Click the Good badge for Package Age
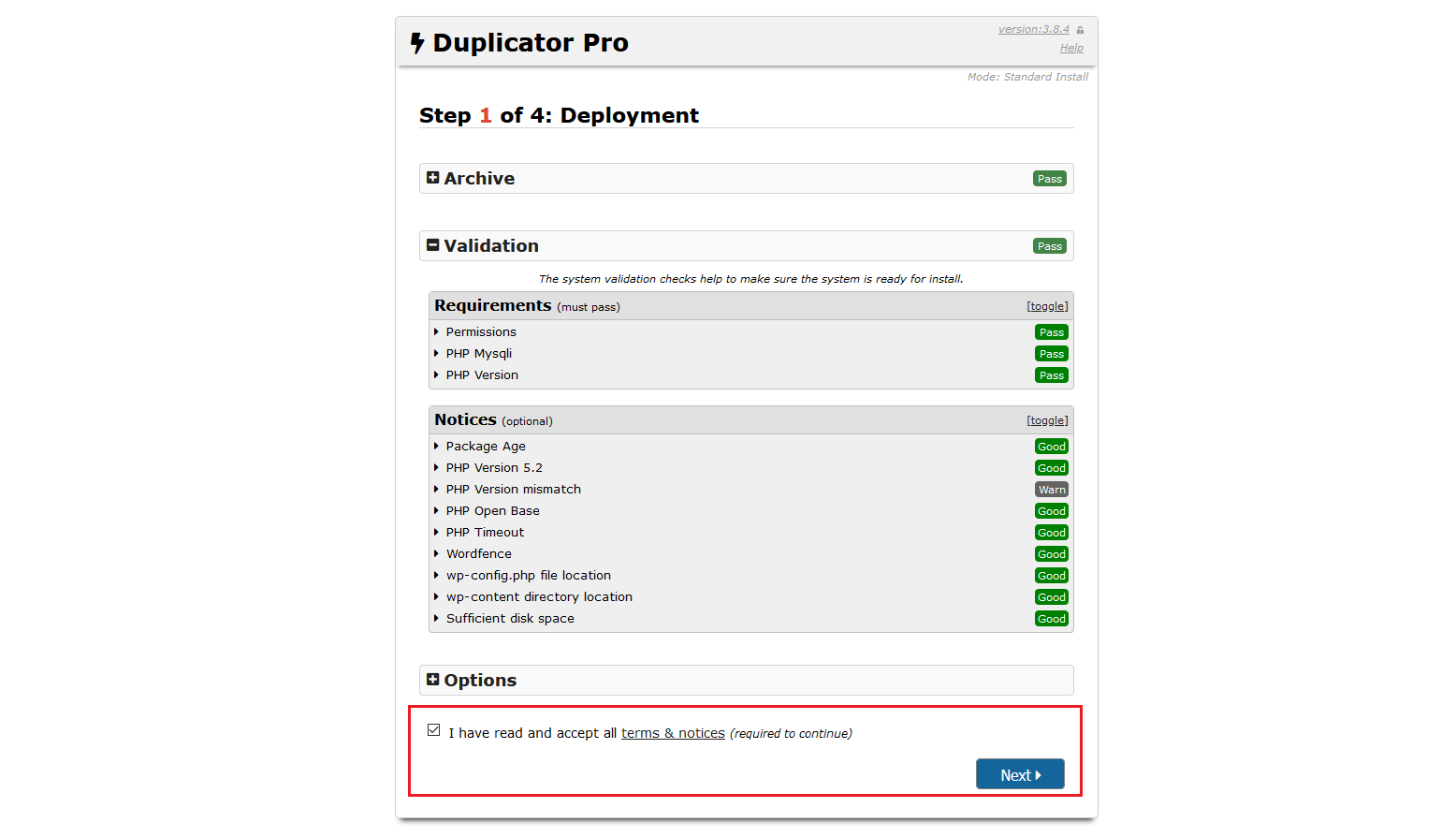 [x=1052, y=447]
